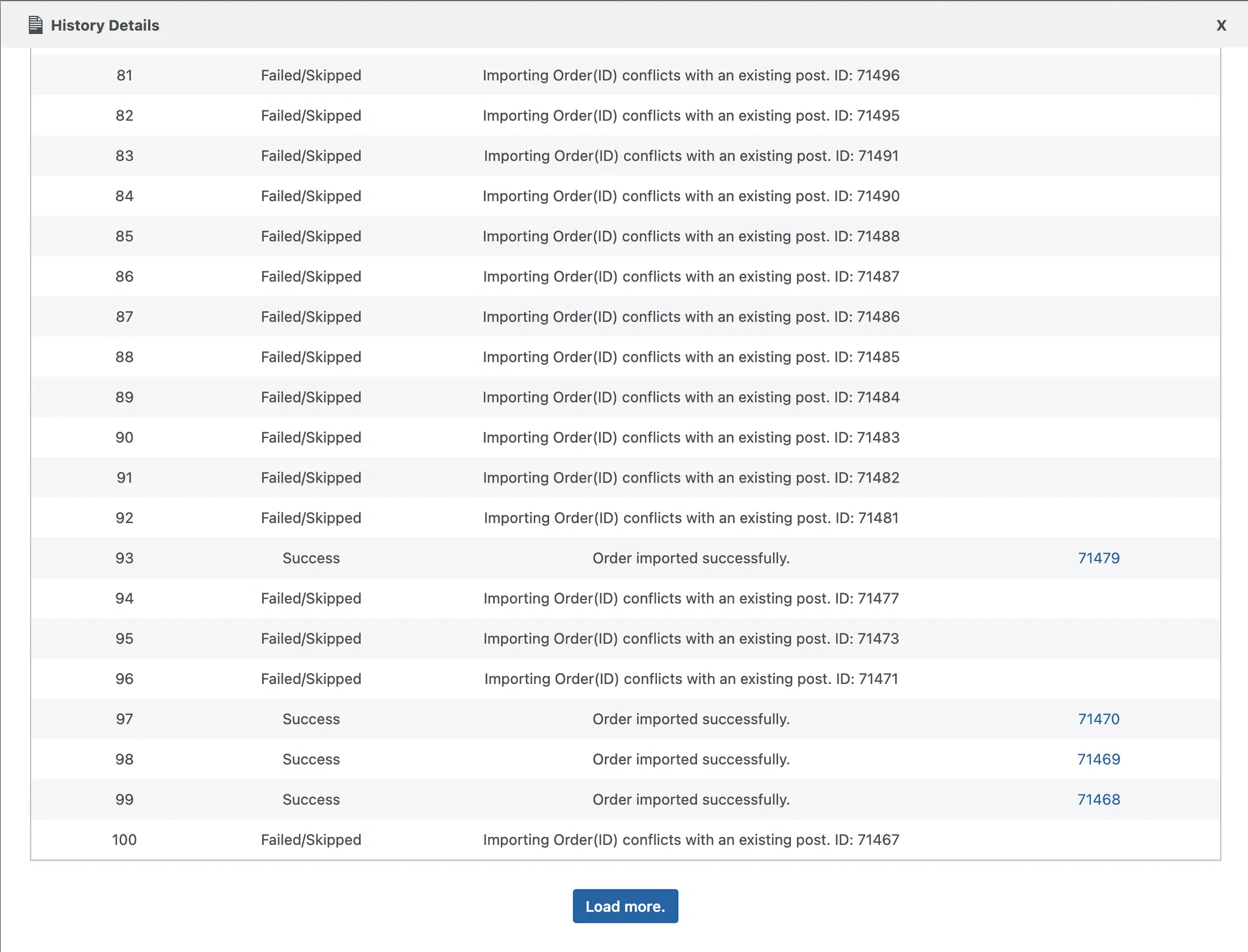Click Success status in row 99
1248x952 pixels.
point(311,799)
